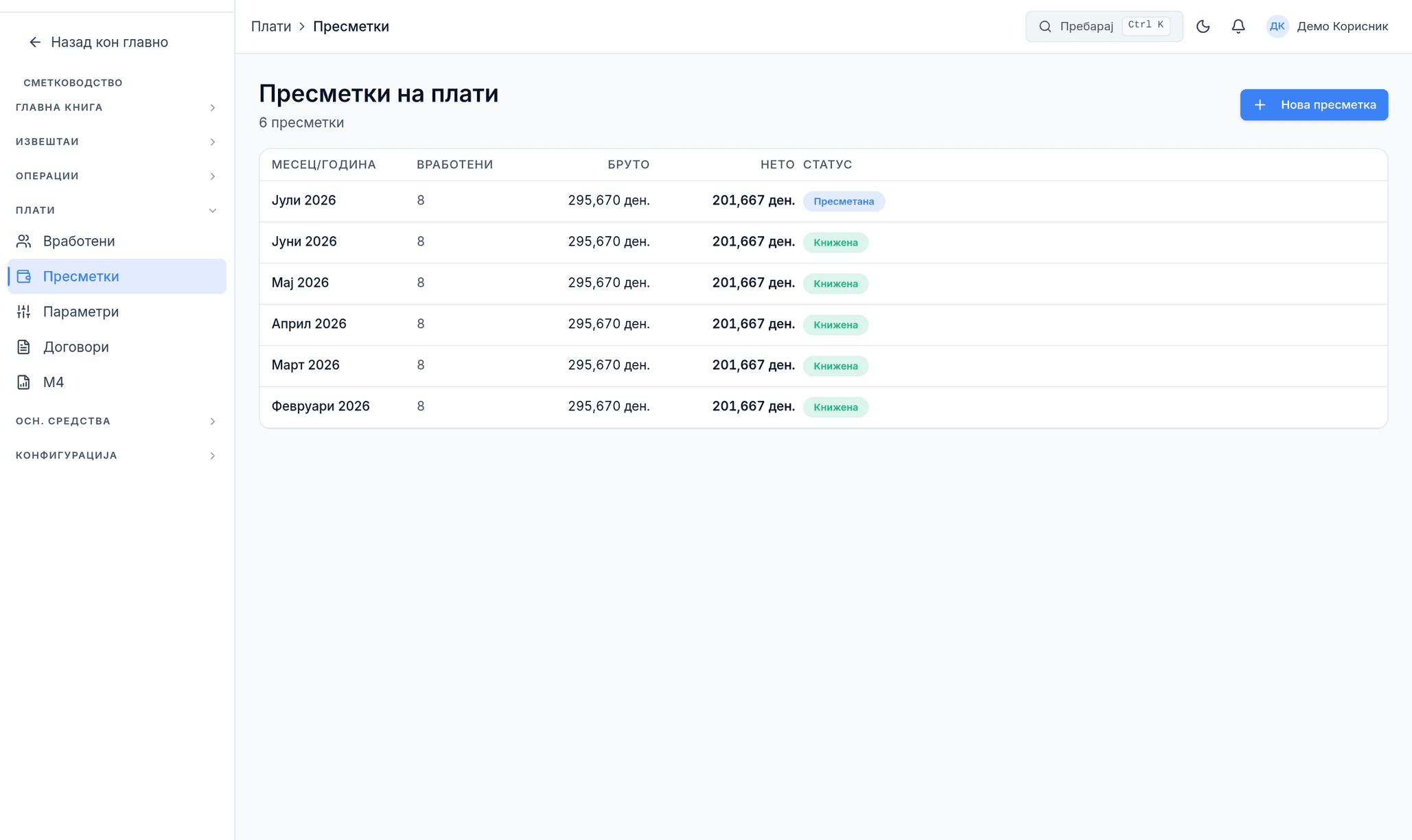Image resolution: width=1412 pixels, height=840 pixels.
Task: Go to Плати breadcrumb link
Action: coord(271,26)
